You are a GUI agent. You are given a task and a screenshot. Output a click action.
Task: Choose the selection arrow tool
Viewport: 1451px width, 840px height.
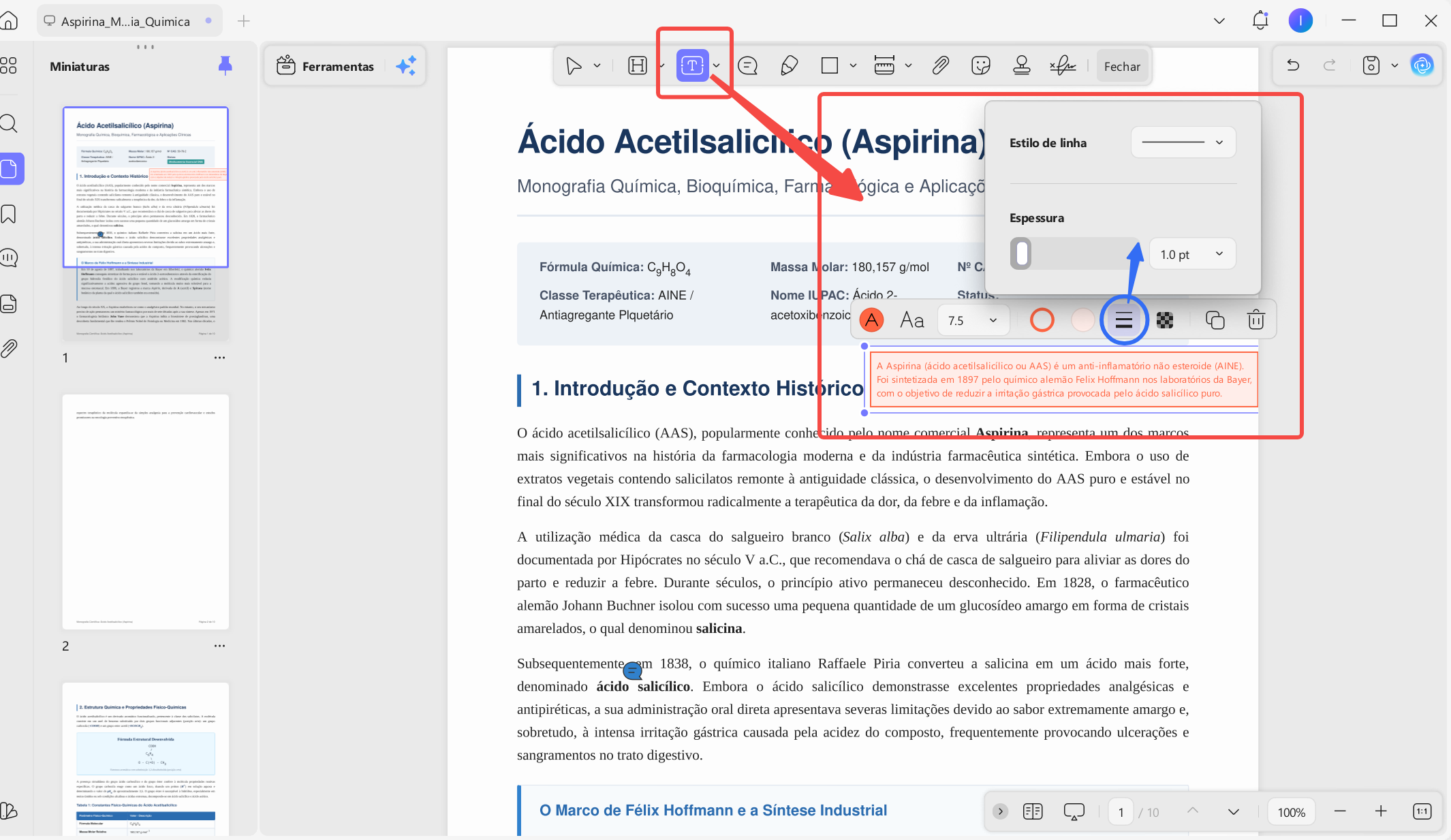[574, 66]
